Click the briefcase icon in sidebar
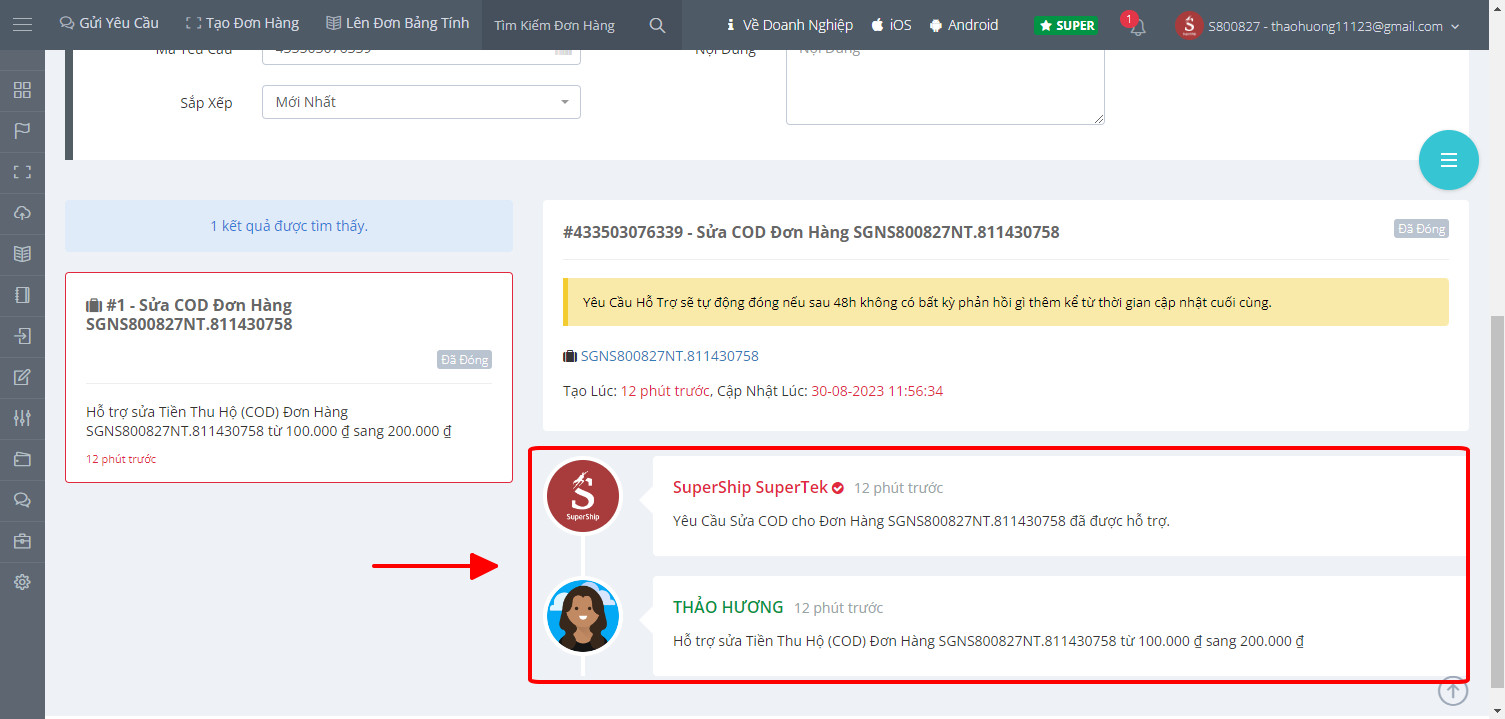Screen dimensions: 1505x719 click(22, 541)
